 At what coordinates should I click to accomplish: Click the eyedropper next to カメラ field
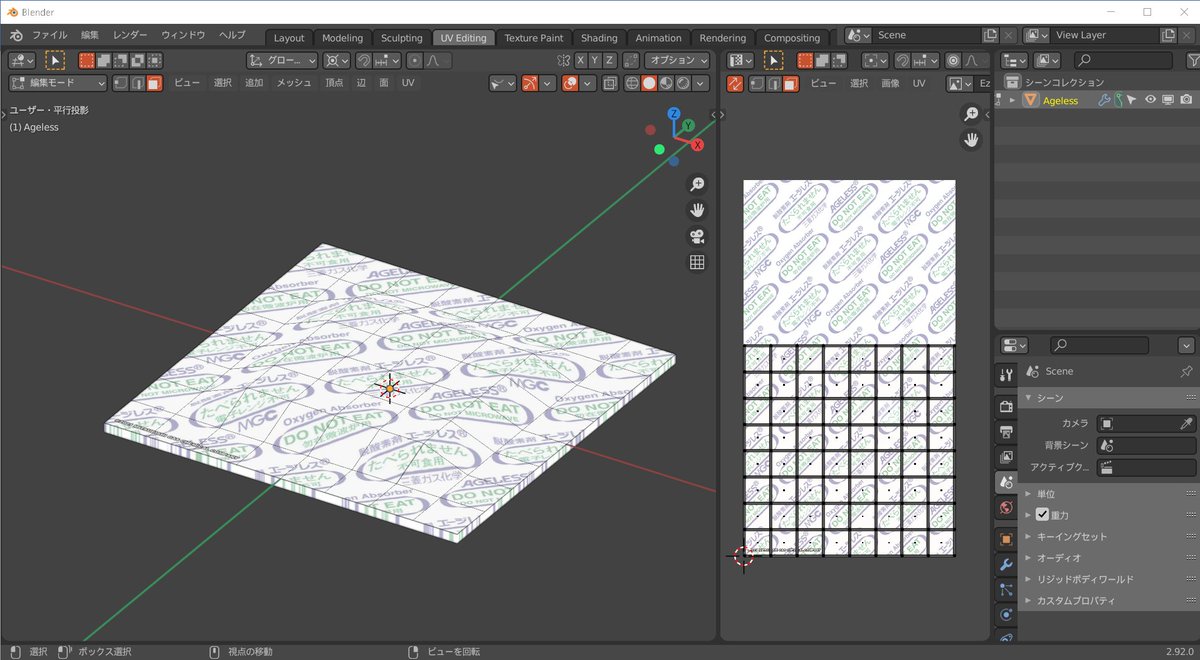[x=1186, y=424]
